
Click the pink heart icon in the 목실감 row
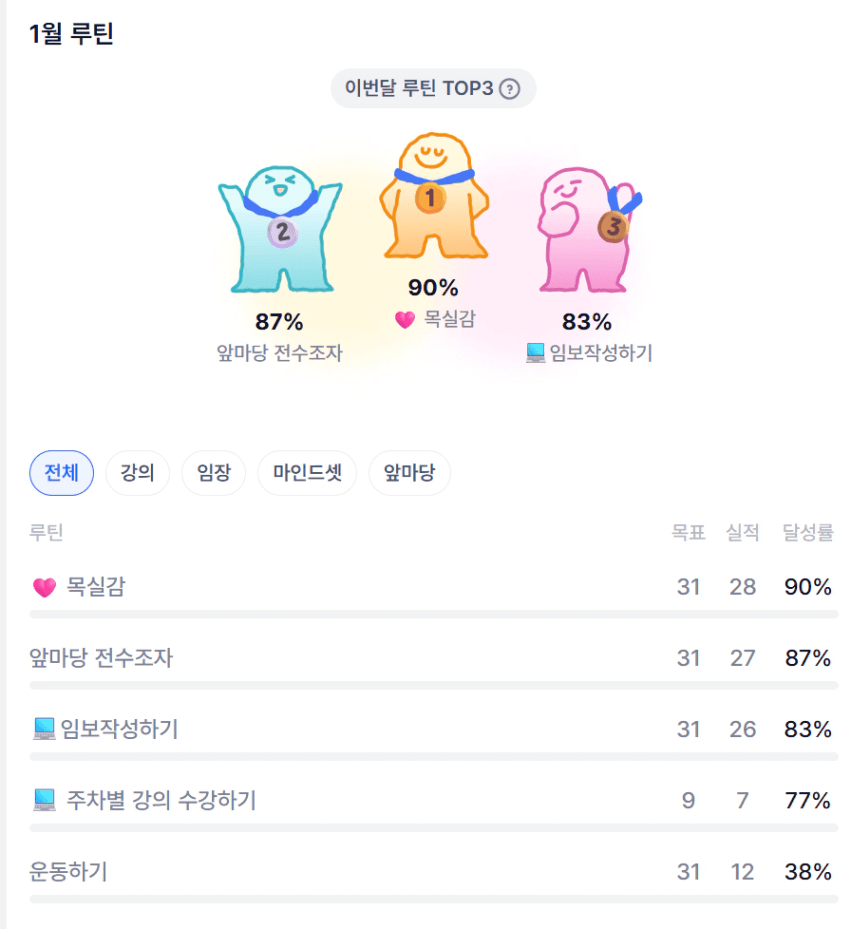44,588
